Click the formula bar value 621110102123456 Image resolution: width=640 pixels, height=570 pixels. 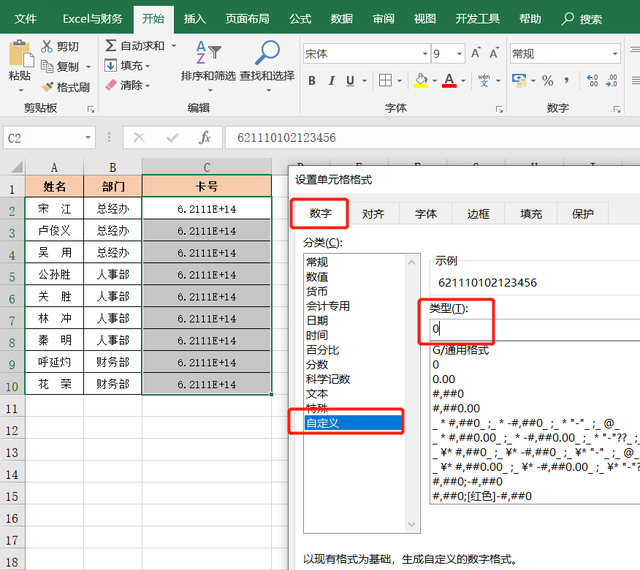[287, 138]
